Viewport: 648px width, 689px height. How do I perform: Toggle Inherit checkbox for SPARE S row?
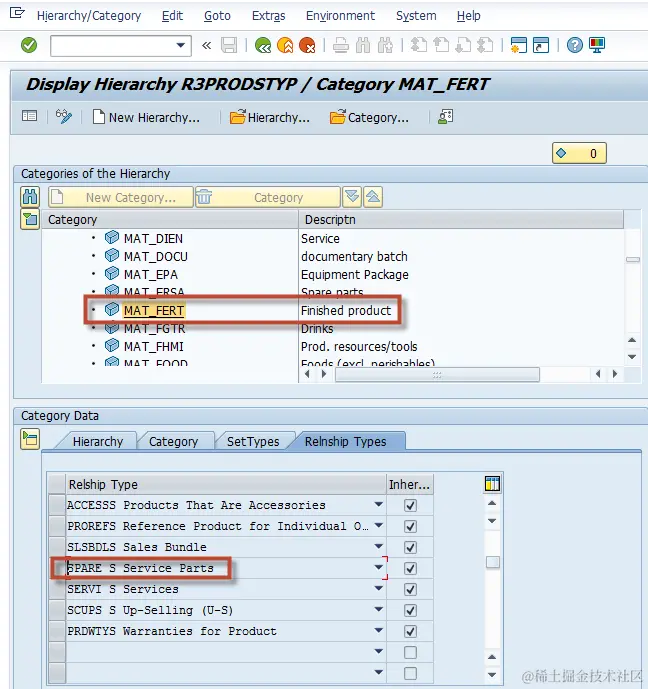pyautogui.click(x=410, y=568)
